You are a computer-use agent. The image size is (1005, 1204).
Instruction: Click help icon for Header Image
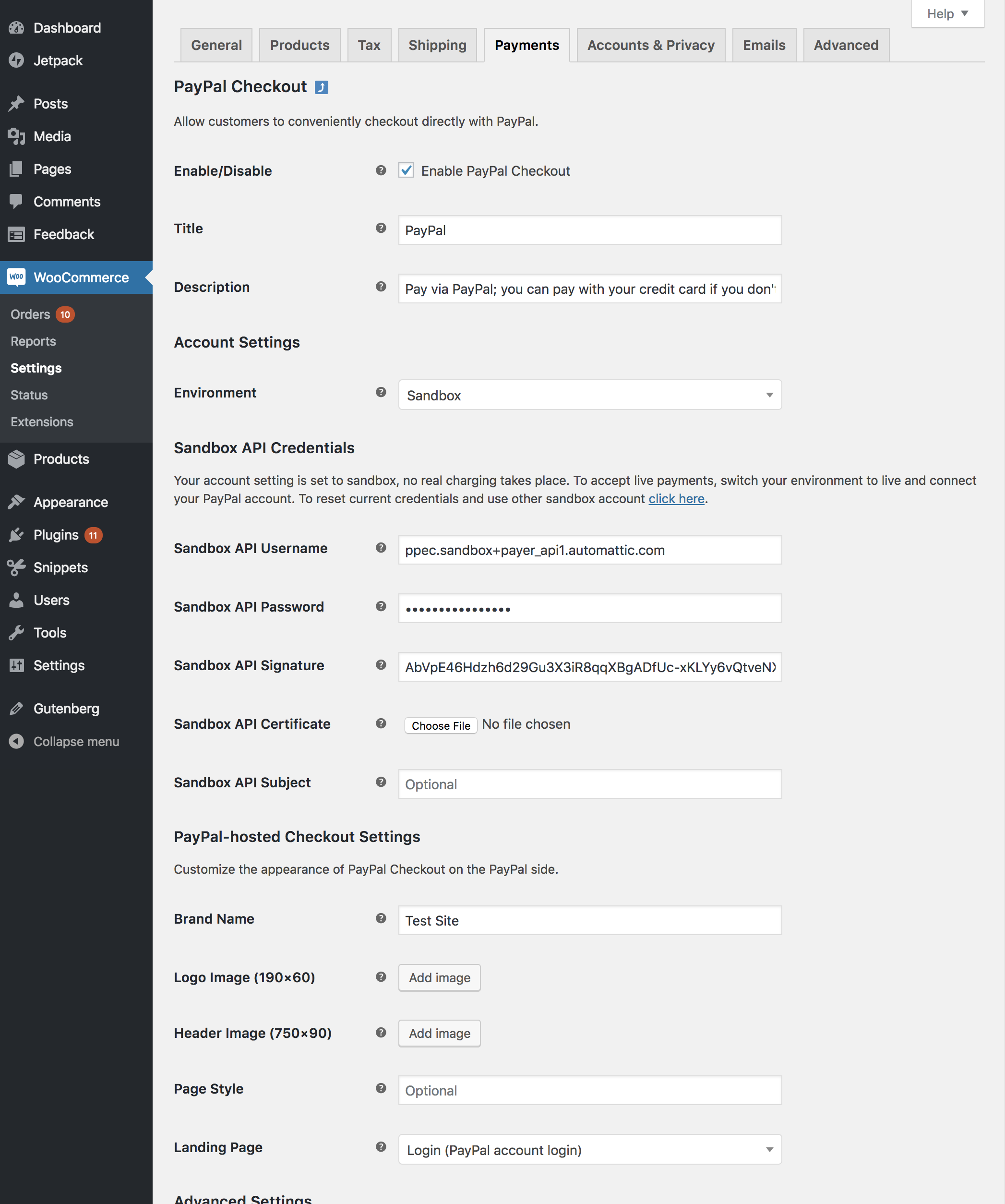click(x=381, y=1033)
